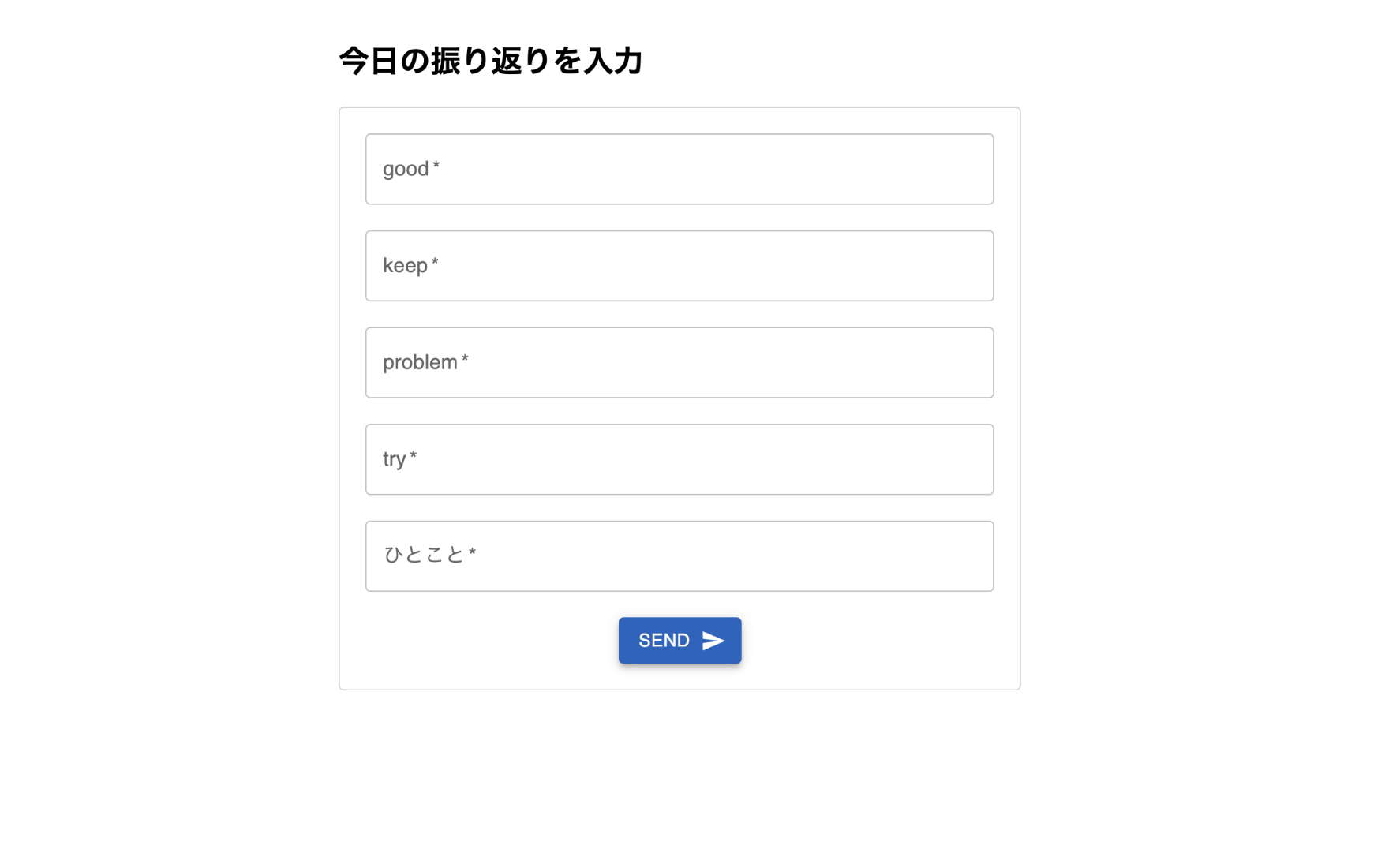The image size is (1400, 849).
Task: Click the SEND text label
Action: [664, 641]
